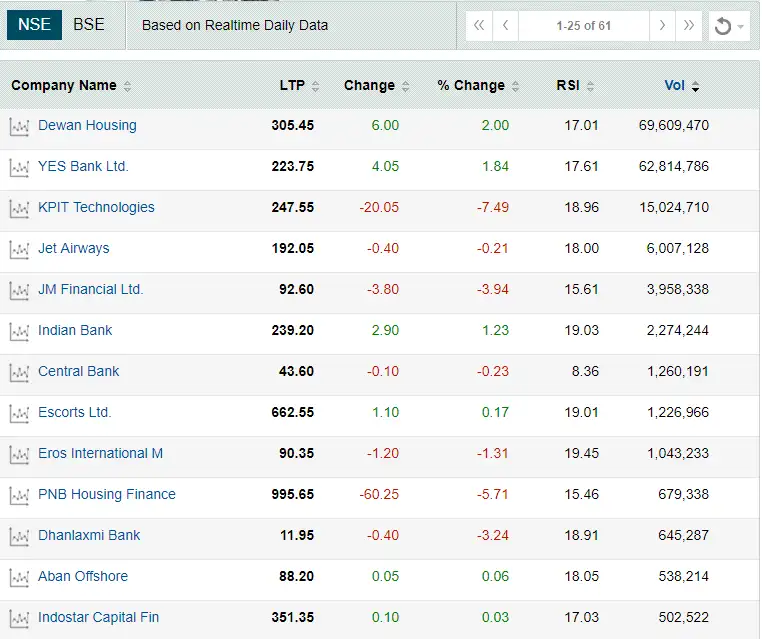Open the Dewan Housing company link
762x639 pixels.
(x=87, y=125)
